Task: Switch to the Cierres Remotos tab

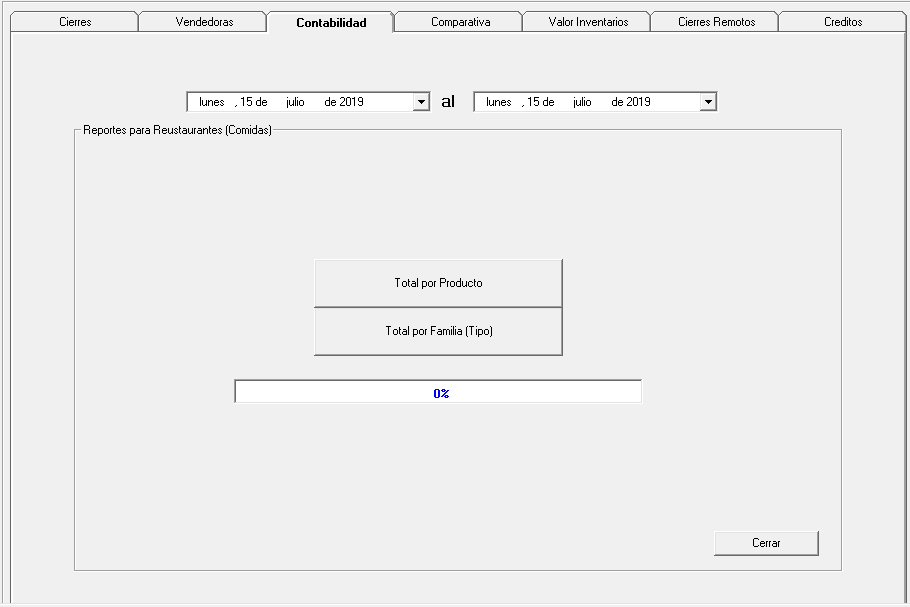Action: coord(716,22)
